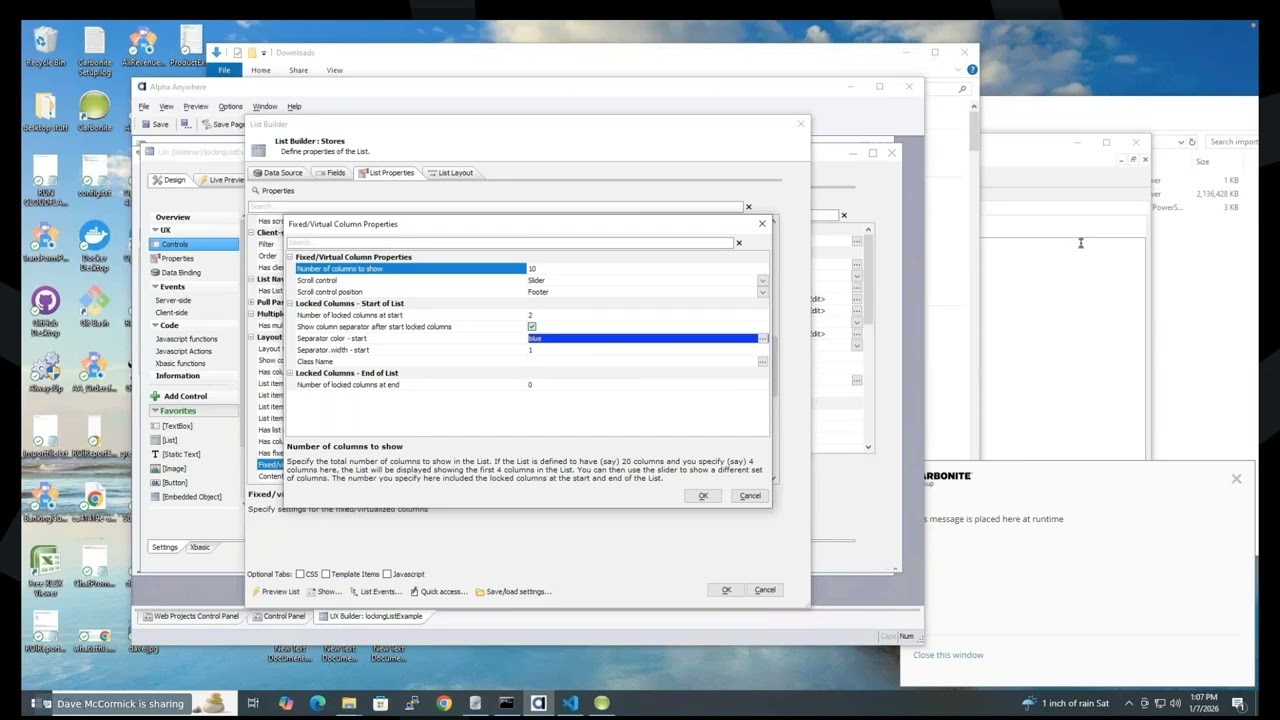1280x720 pixels.
Task: Open the Window menu in Alpha Anywhere
Action: coord(265,106)
